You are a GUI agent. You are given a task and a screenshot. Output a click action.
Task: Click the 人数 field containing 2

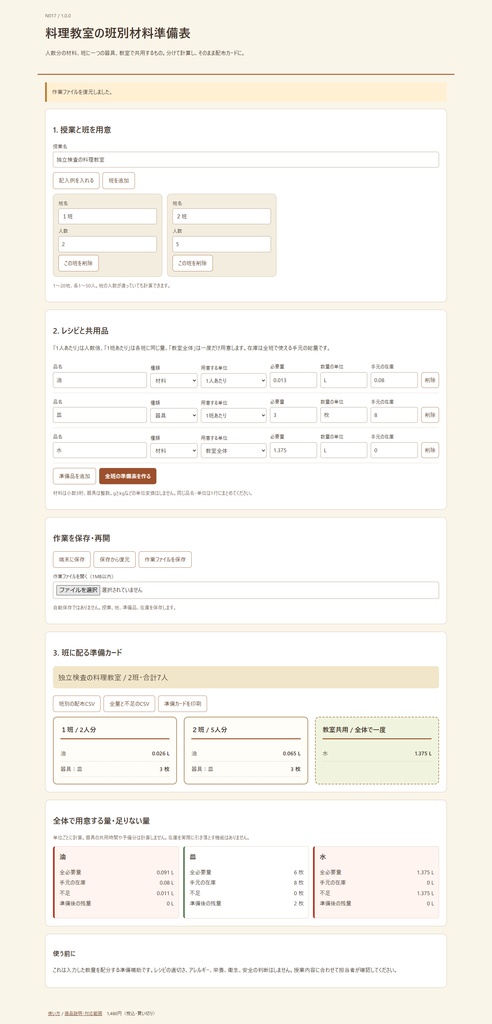coord(107,244)
